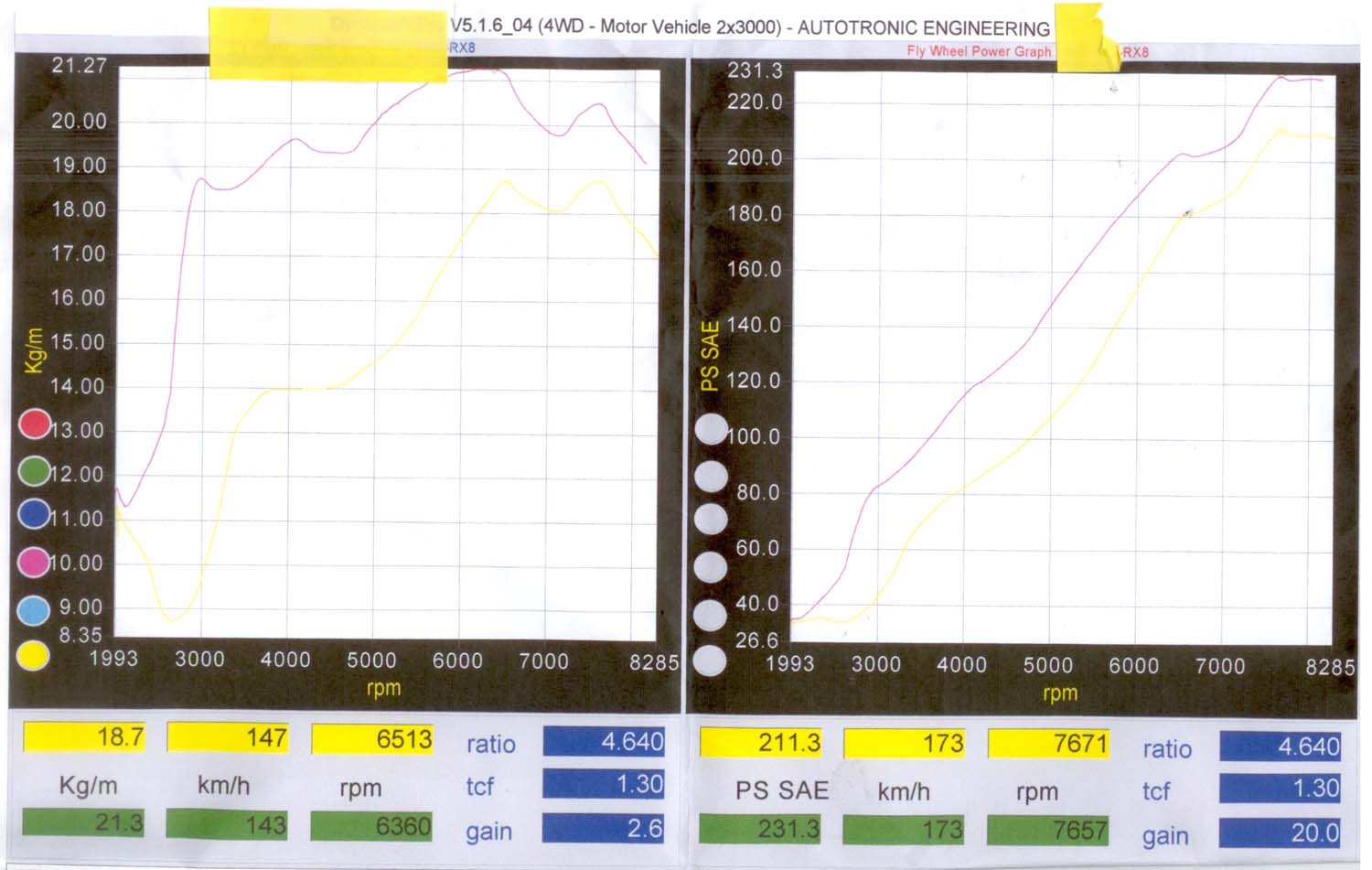Click the yellow 6513 rpm value box
The height and width of the screenshot is (870, 1372).
(372, 739)
